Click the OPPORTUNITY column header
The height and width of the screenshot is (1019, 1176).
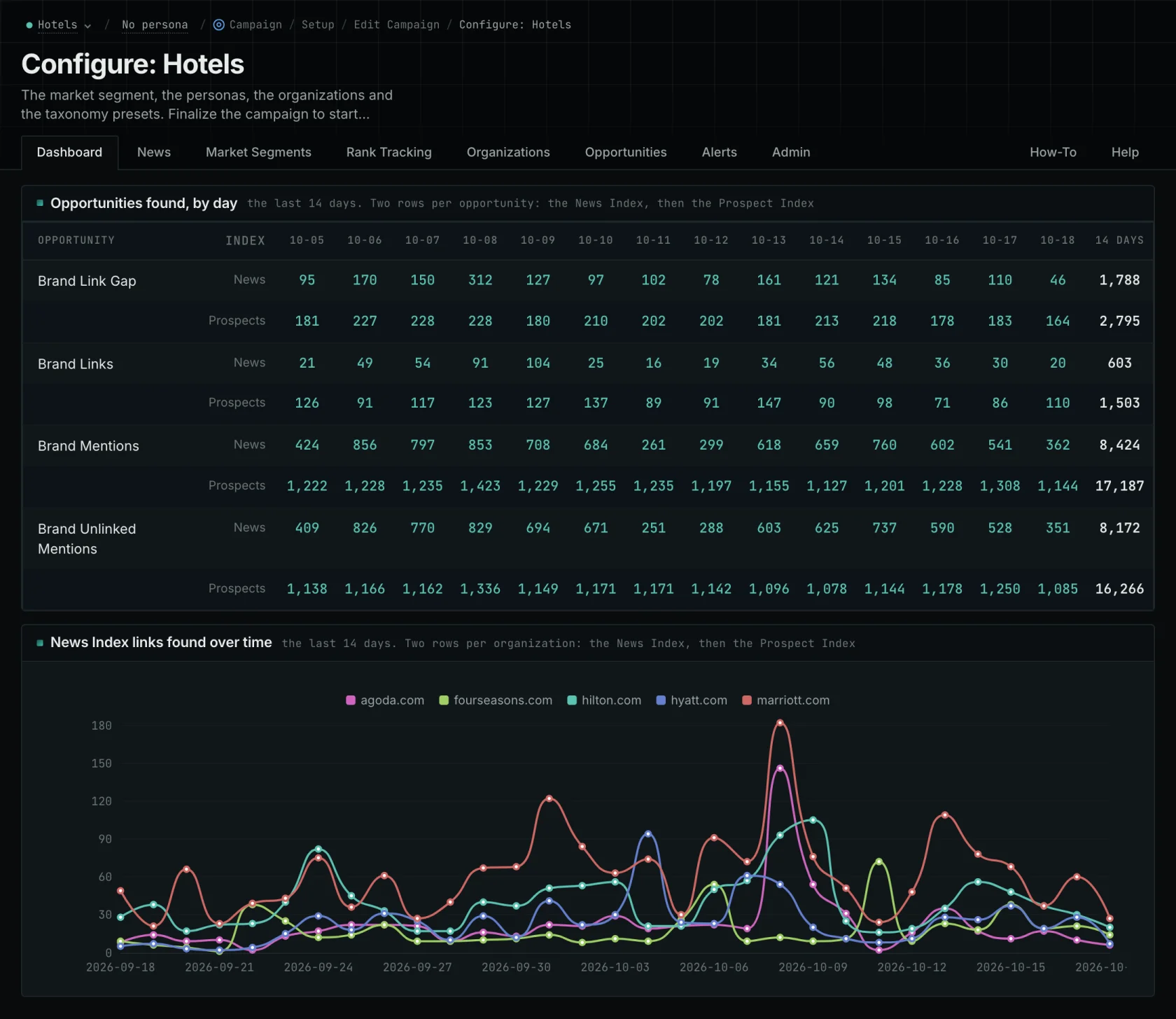tap(76, 240)
